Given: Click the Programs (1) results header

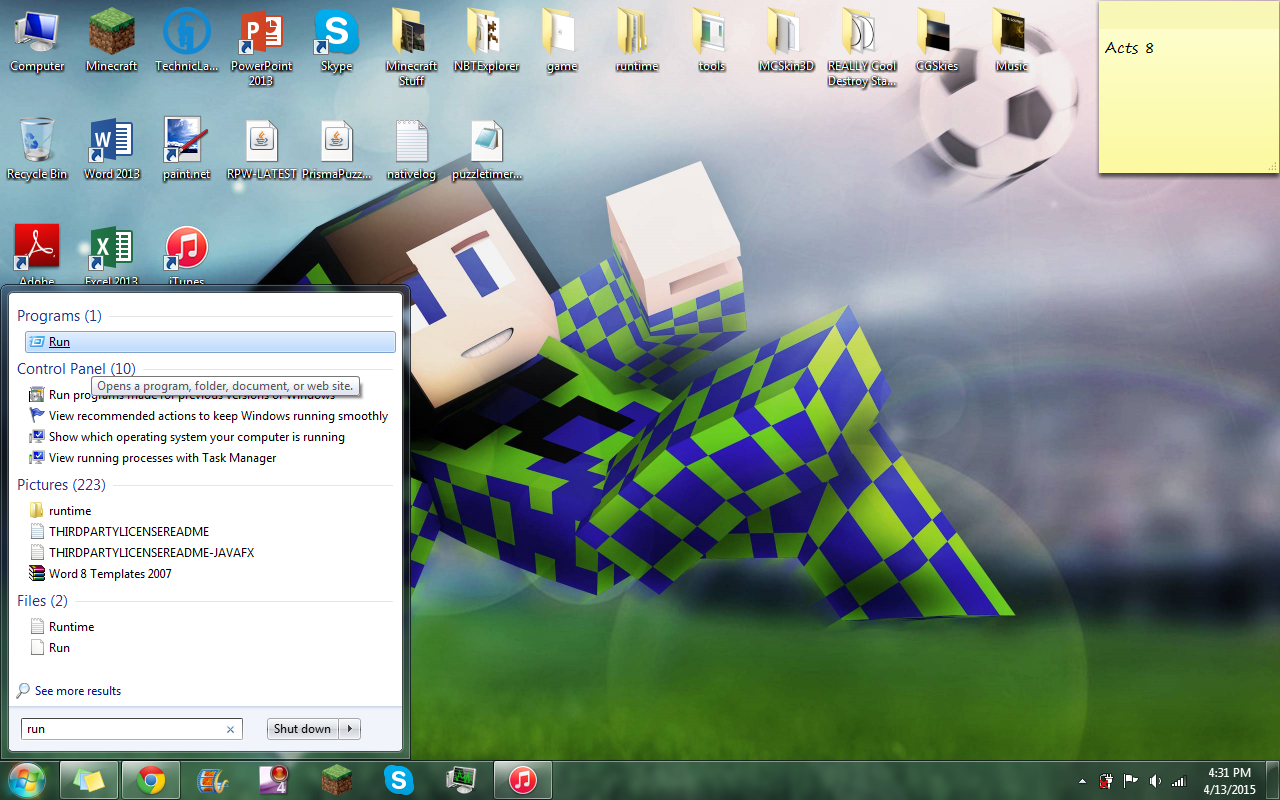Looking at the screenshot, I should click(x=59, y=316).
